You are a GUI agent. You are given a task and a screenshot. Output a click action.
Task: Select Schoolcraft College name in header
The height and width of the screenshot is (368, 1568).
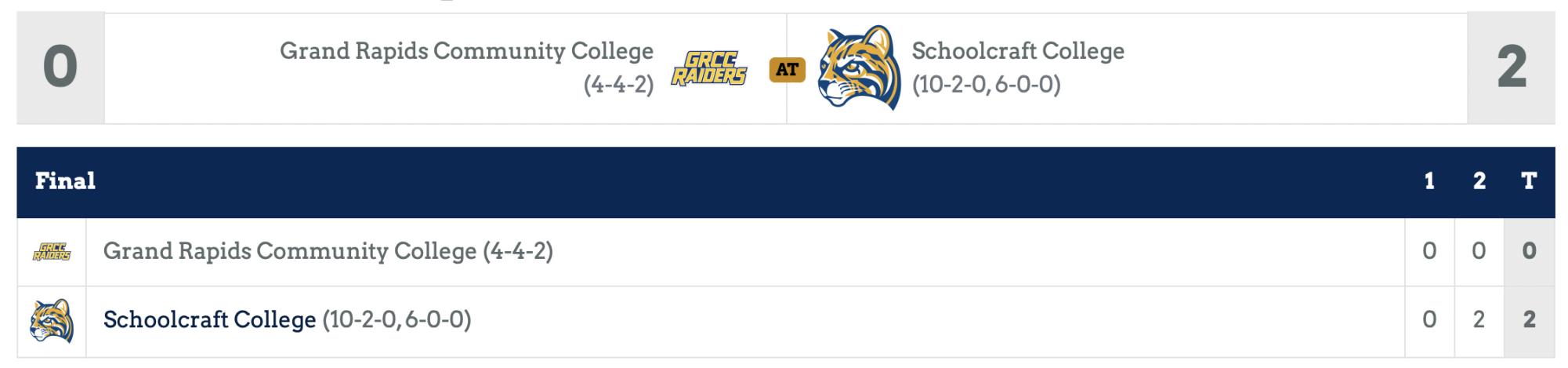[1018, 51]
